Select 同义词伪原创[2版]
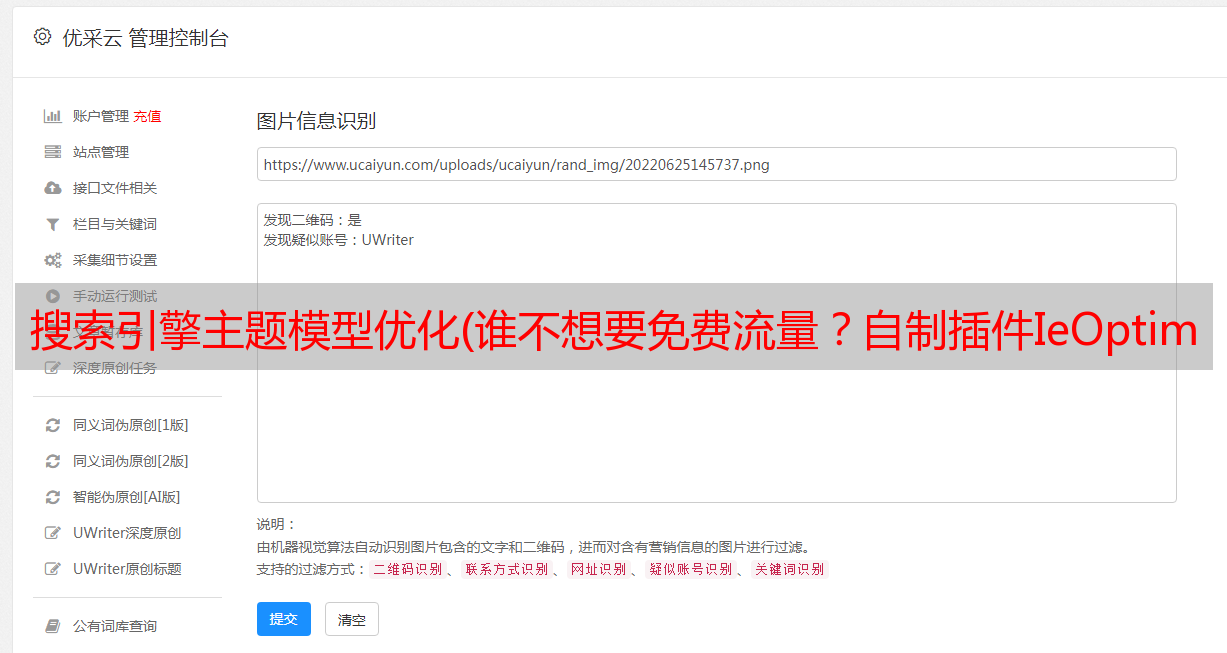Screen dimensions: 1227x653 (131, 461)
